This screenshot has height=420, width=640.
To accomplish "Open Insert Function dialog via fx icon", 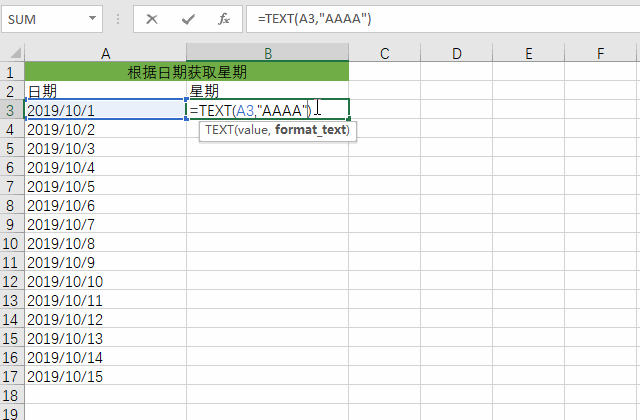I will (x=224, y=19).
